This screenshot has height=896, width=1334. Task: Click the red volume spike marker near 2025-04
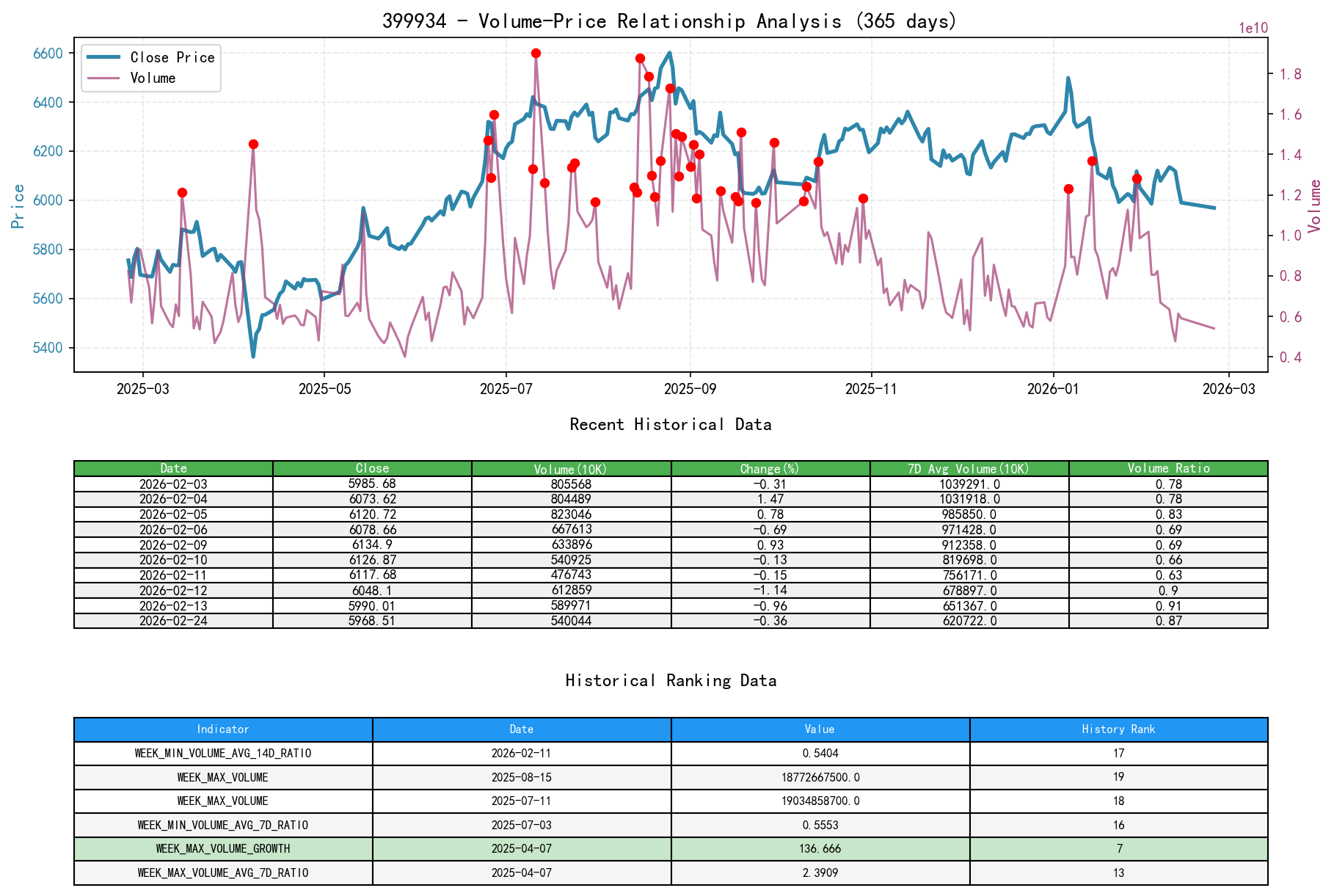252,143
